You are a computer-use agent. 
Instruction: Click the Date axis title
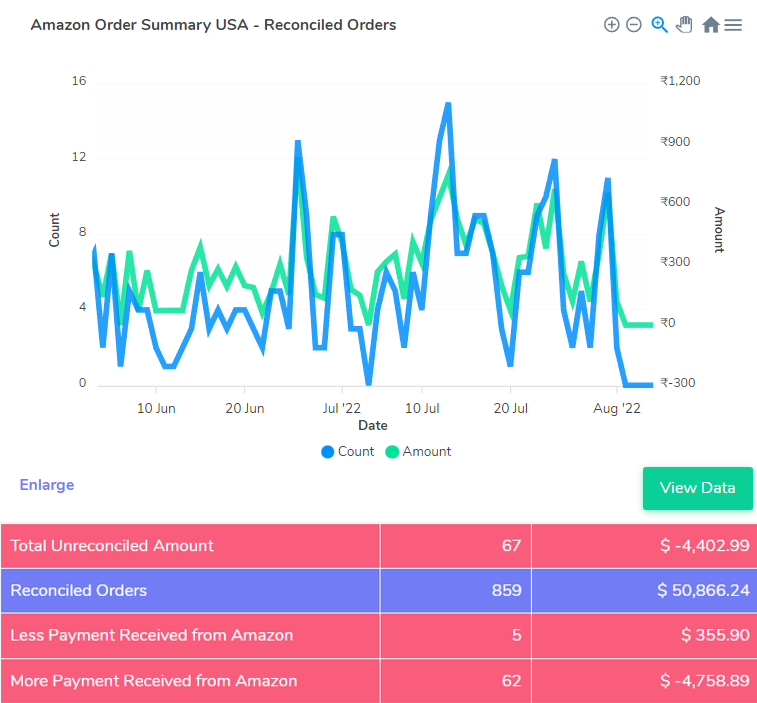pyautogui.click(x=373, y=425)
